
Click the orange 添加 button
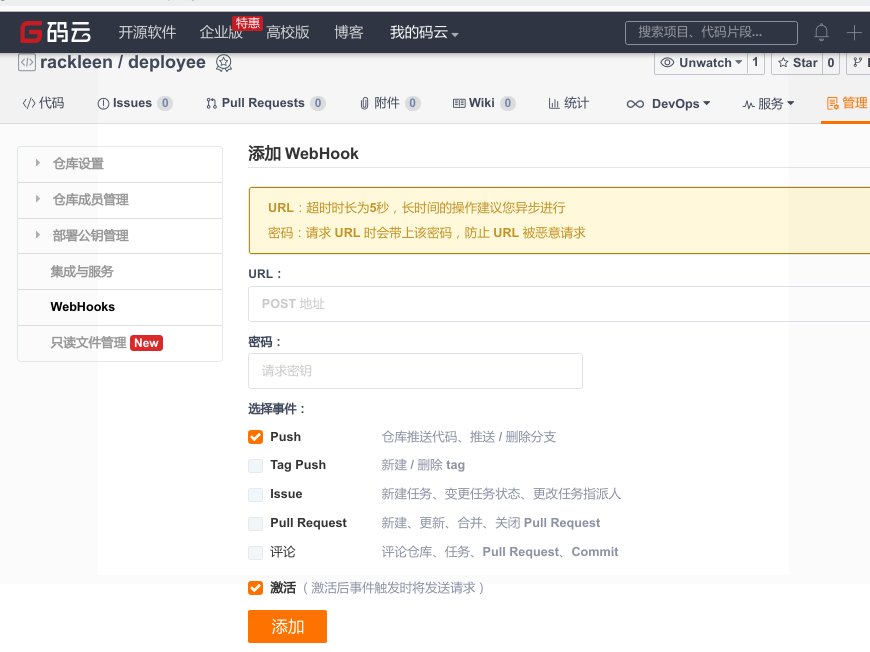[x=287, y=626]
